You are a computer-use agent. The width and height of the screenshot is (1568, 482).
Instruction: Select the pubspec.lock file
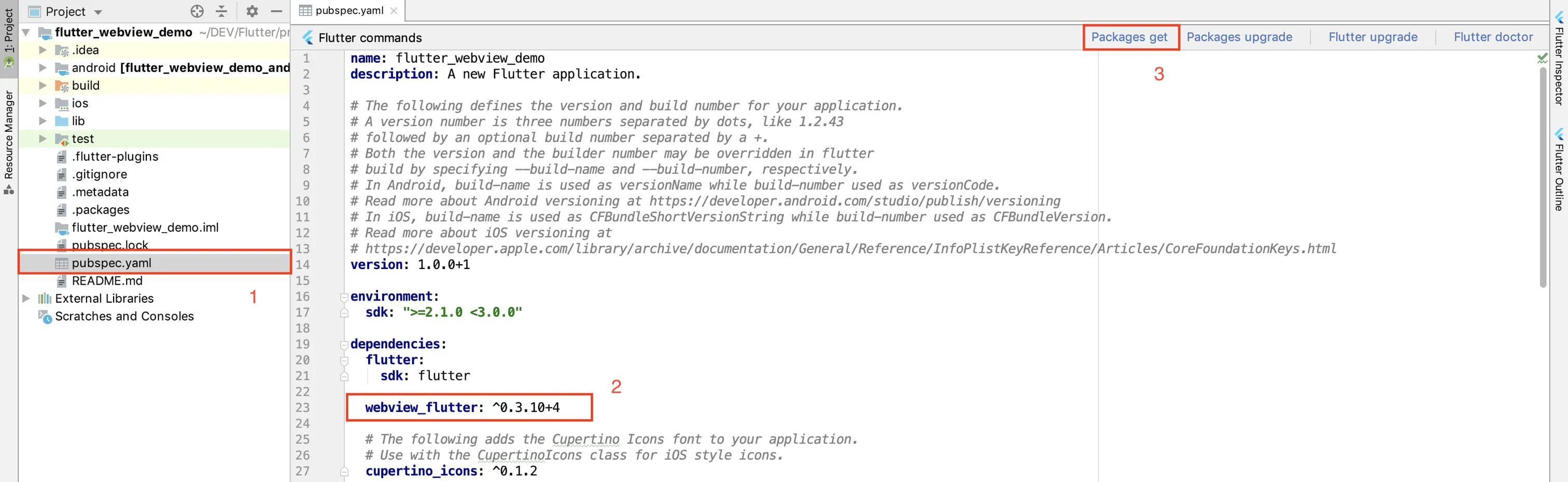point(110,245)
